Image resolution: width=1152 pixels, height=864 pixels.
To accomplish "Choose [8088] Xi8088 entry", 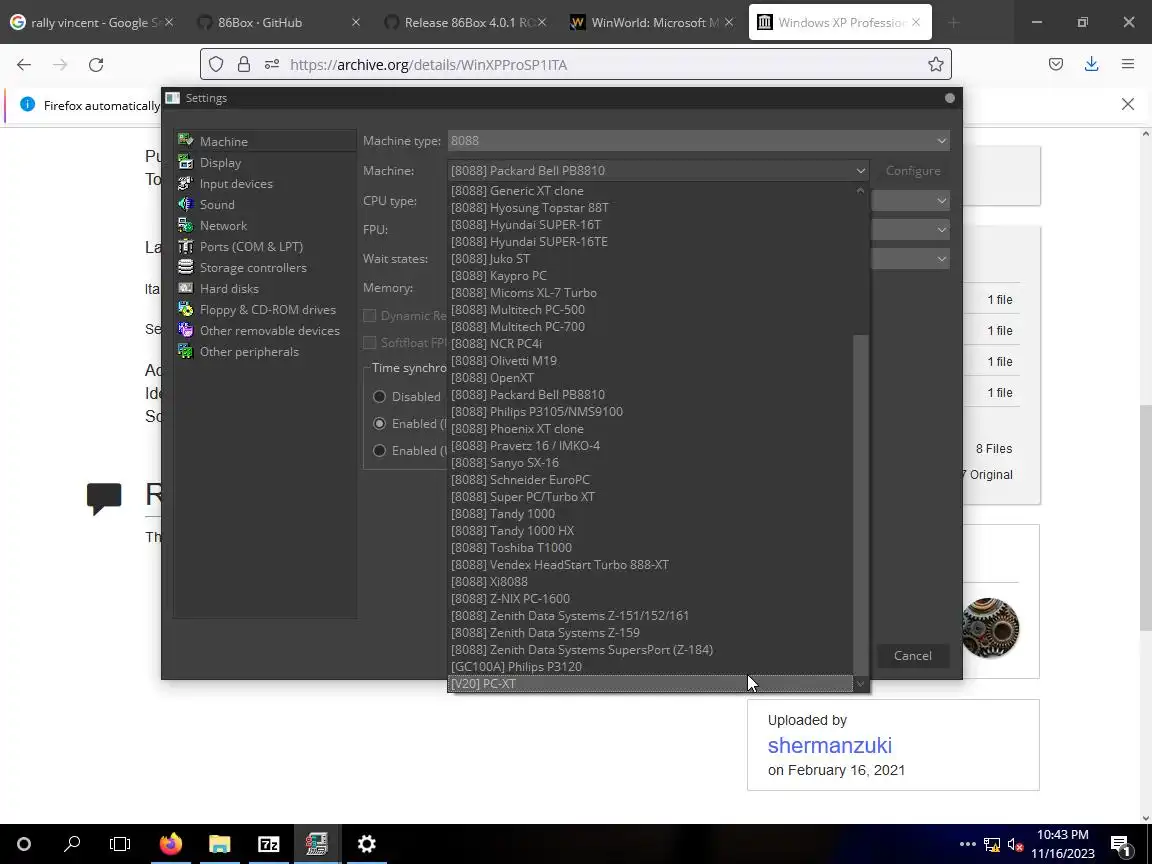I will pyautogui.click(x=650, y=582).
